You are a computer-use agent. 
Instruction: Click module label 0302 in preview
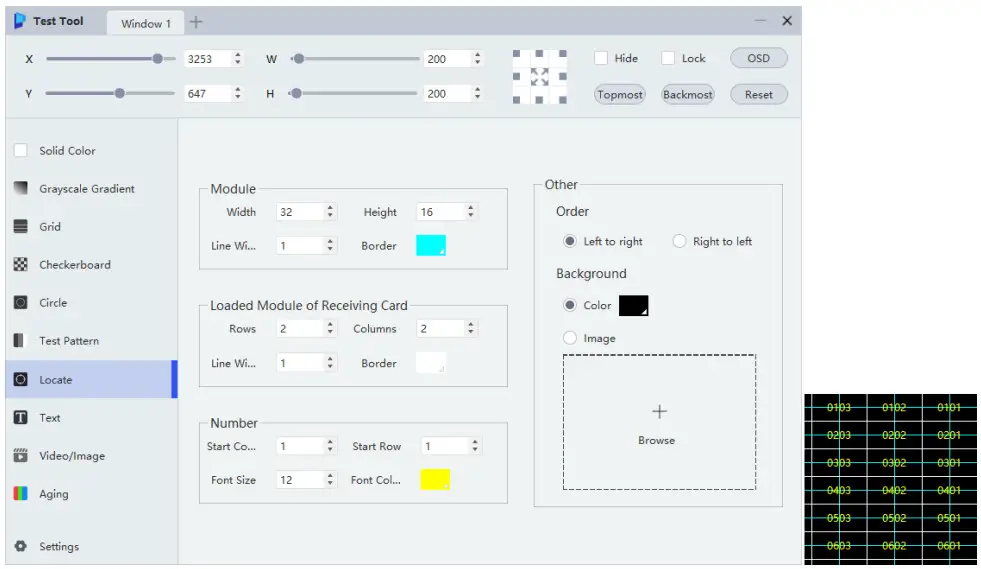click(x=893, y=463)
